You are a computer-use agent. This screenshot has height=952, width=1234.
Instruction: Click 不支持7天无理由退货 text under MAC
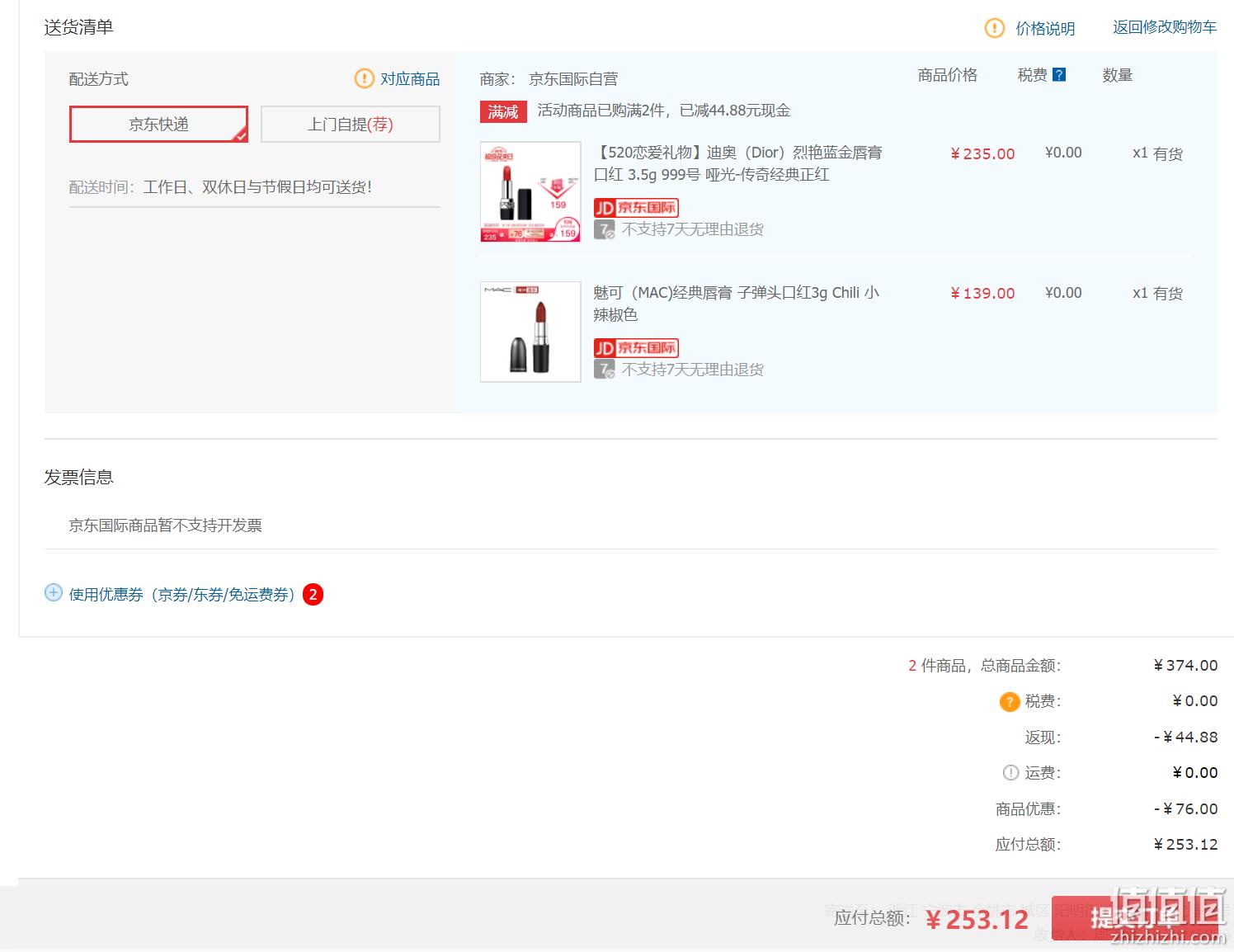click(x=693, y=370)
